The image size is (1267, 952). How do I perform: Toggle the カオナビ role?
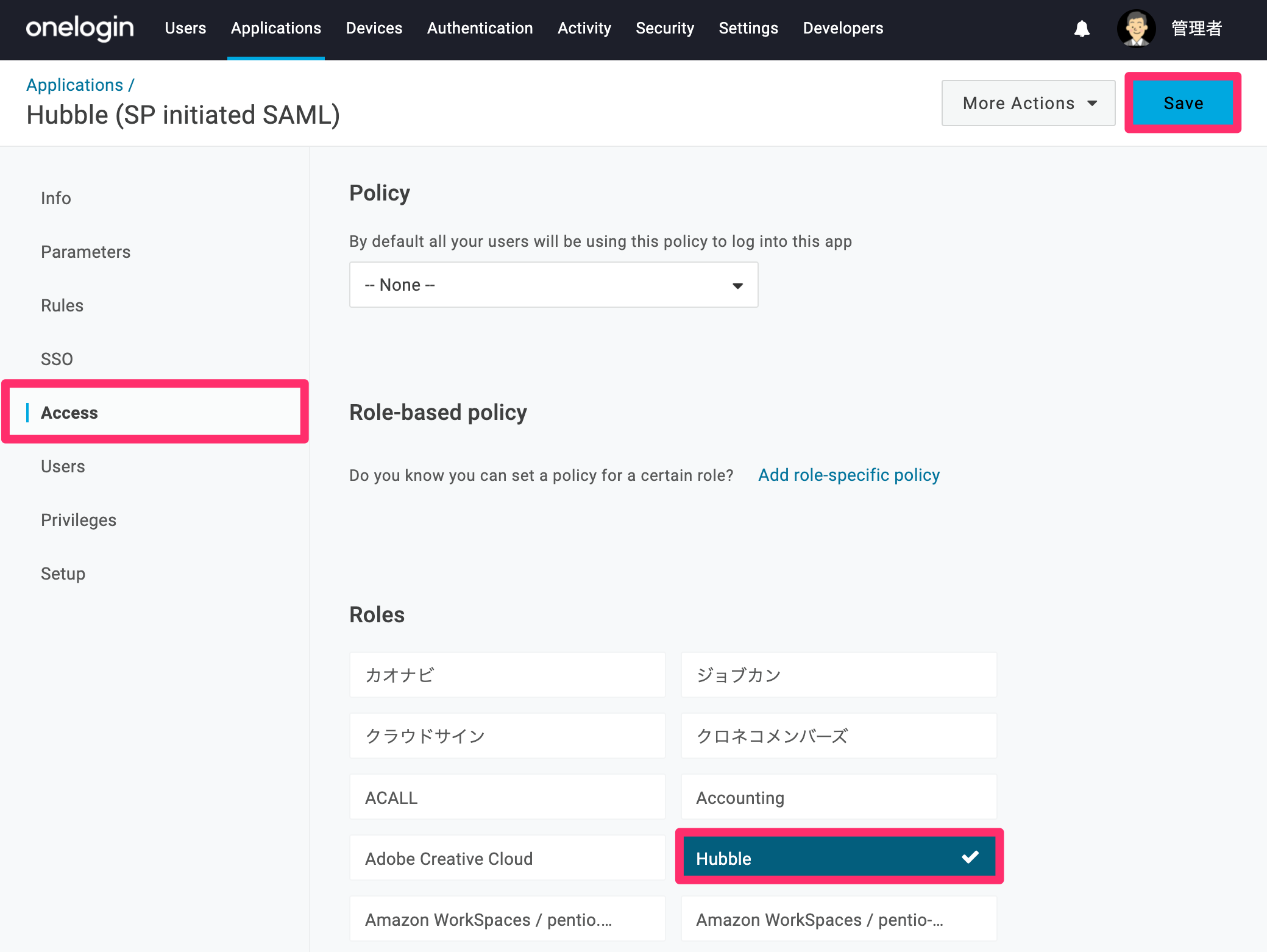point(508,675)
